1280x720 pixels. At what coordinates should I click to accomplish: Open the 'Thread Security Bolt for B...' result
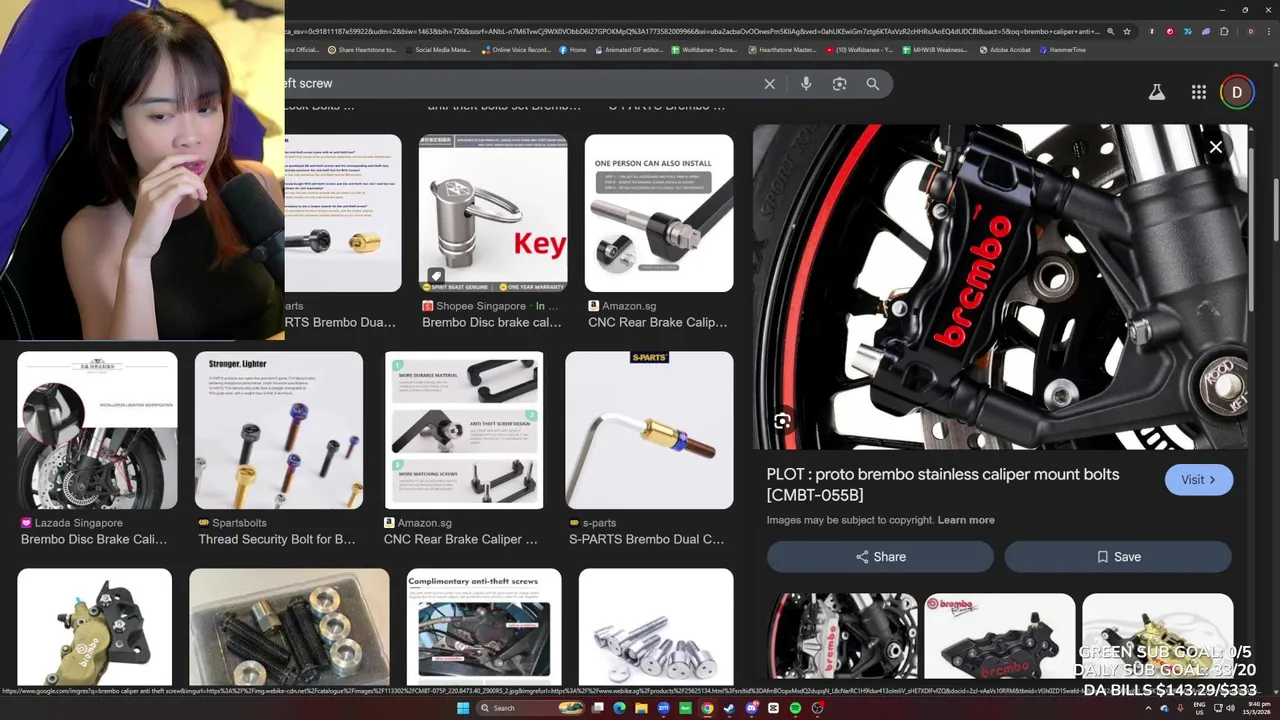[277, 539]
